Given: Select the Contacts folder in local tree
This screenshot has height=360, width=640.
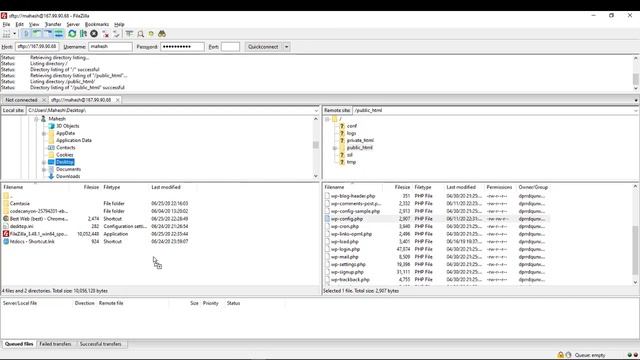Looking at the screenshot, I should coord(66,148).
